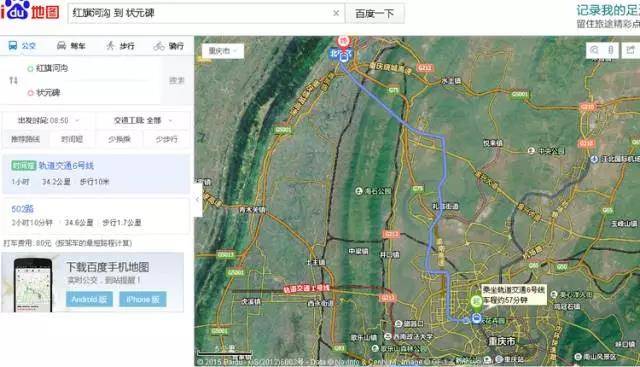Screen dimensions: 640x367
Task: Click the 歌乐山森林公园 icon
Action: click(375, 349)
